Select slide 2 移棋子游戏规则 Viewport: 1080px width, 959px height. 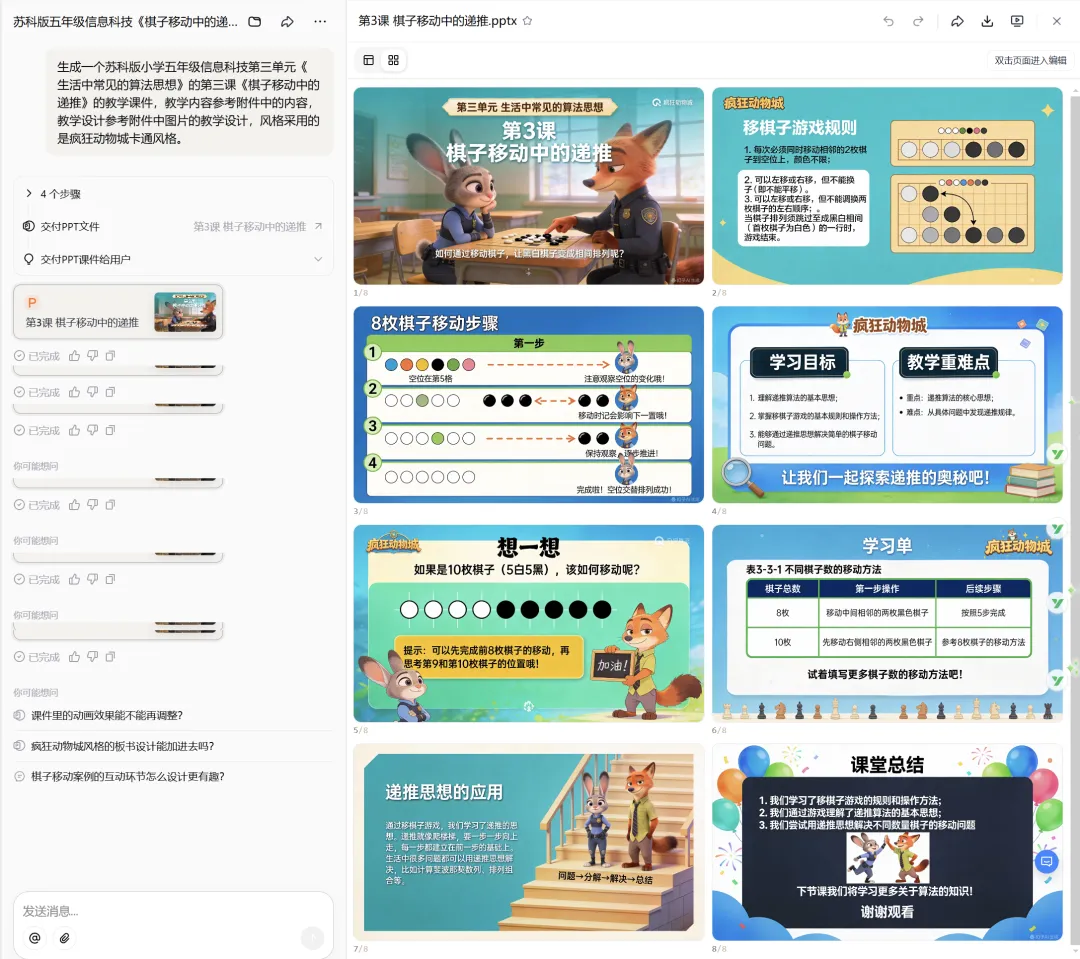887,186
